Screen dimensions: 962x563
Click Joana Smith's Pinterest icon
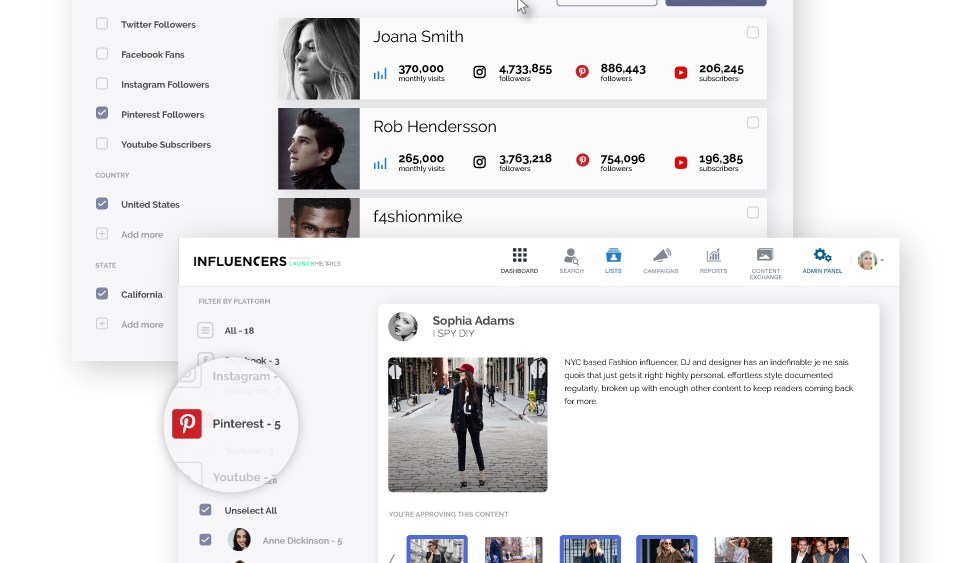(x=582, y=72)
